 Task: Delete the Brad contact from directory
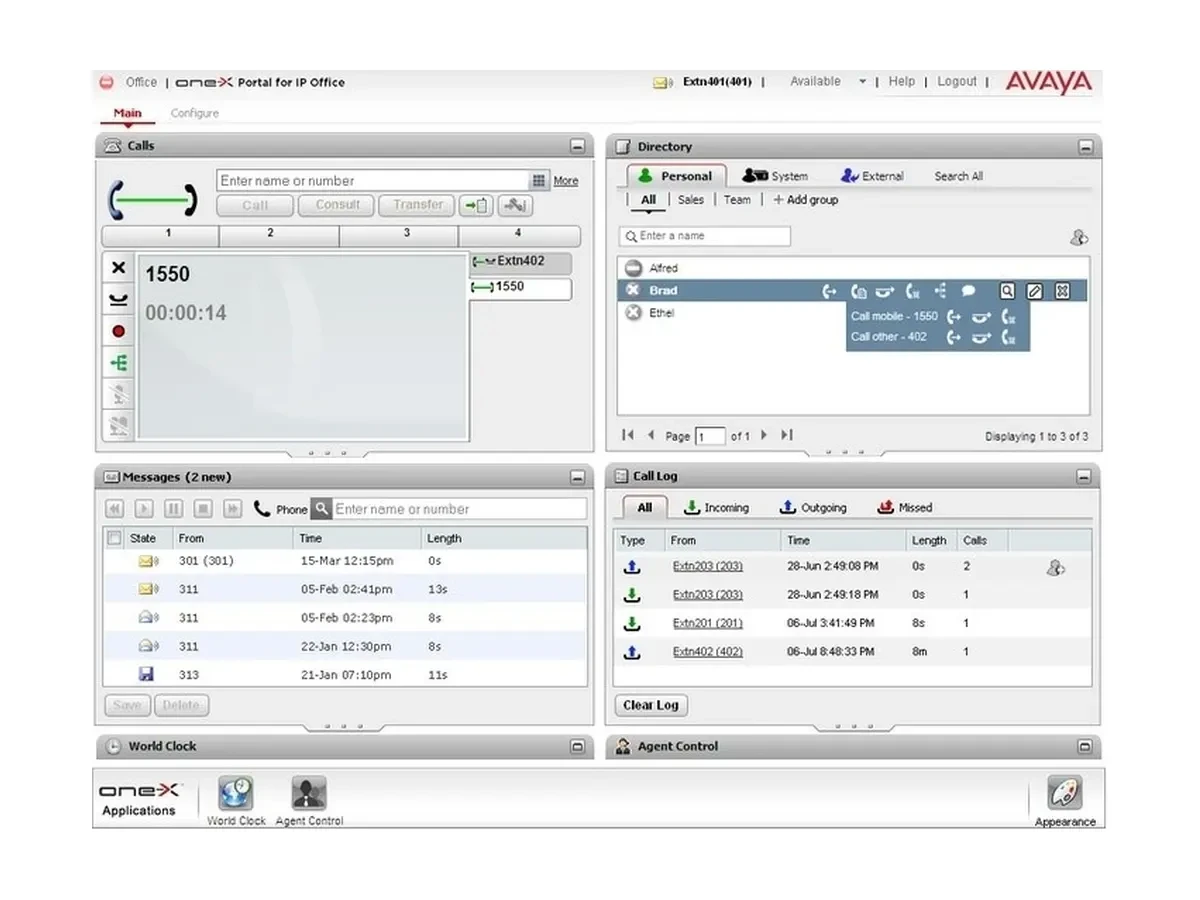pos(1062,291)
